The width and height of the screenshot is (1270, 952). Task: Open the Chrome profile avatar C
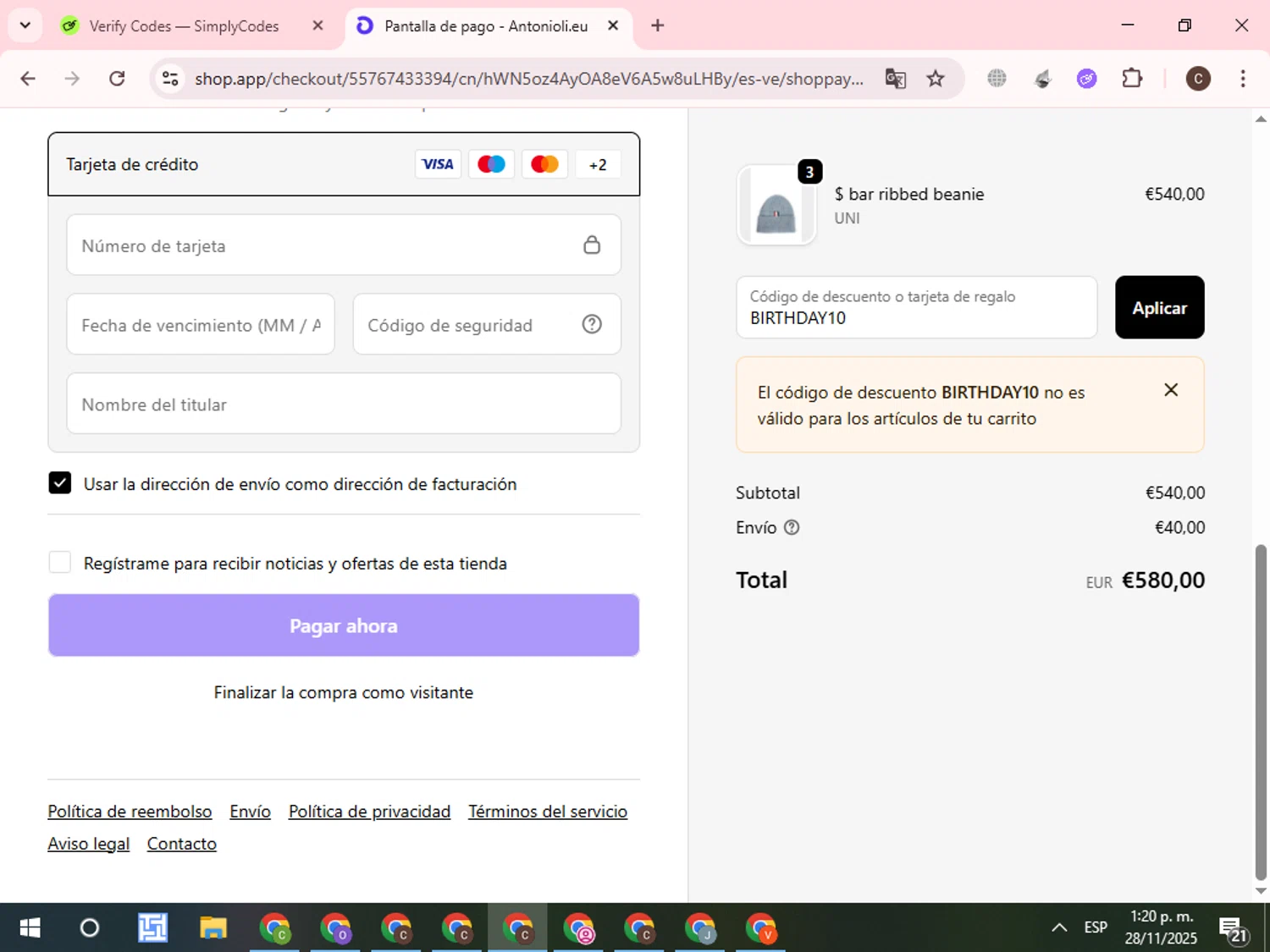[1197, 79]
